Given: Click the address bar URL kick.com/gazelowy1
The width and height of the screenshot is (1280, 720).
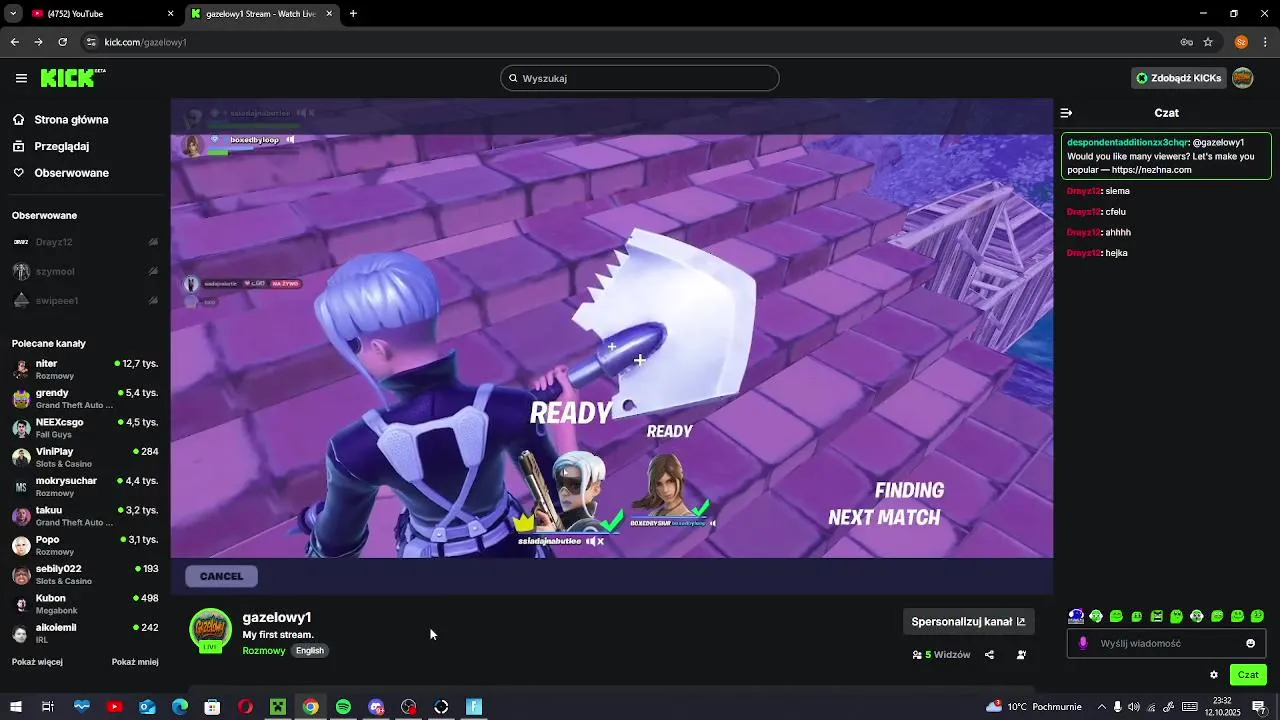Looking at the screenshot, I should click(146, 42).
